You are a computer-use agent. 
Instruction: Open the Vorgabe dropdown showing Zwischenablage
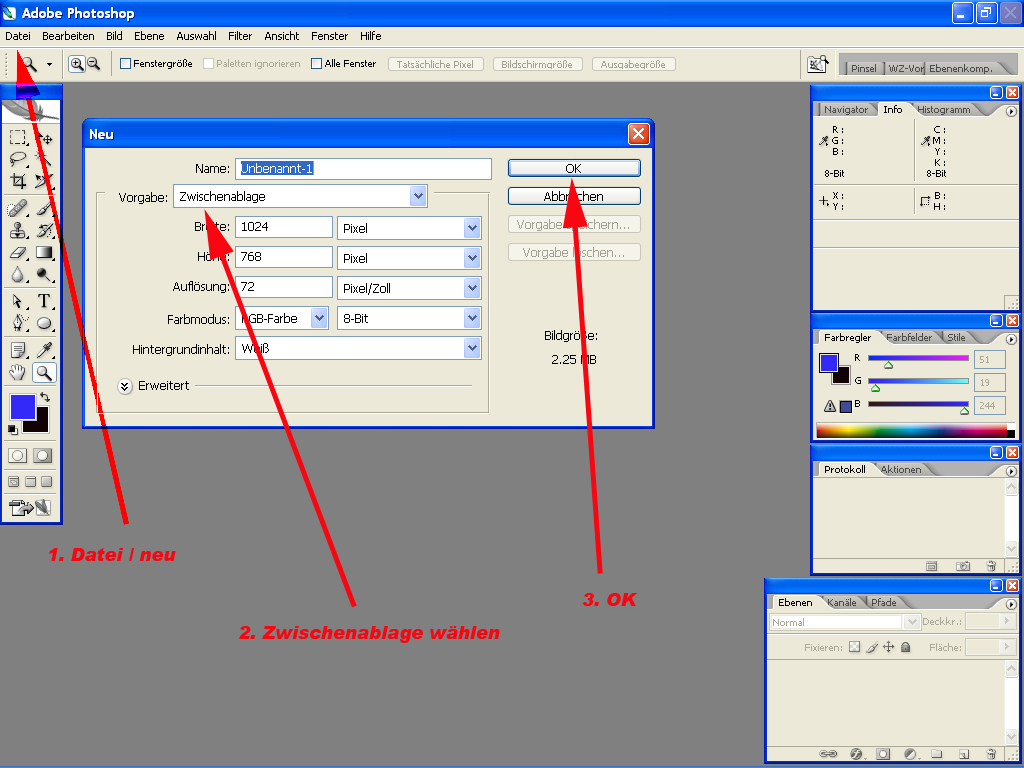click(300, 196)
